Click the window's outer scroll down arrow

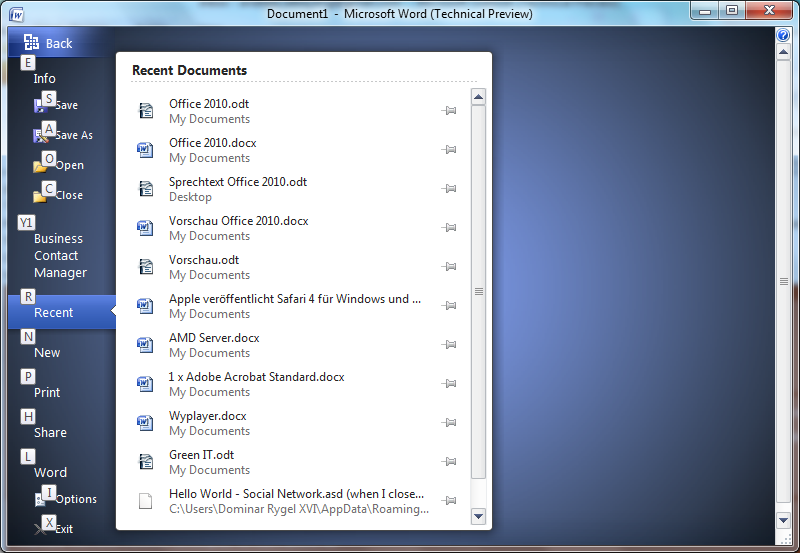(783, 520)
